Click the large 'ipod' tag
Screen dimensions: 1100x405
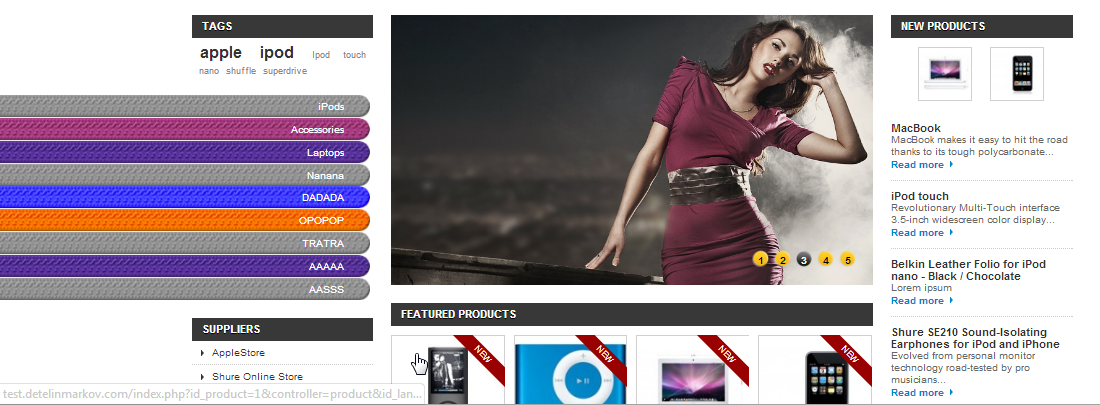tap(276, 53)
